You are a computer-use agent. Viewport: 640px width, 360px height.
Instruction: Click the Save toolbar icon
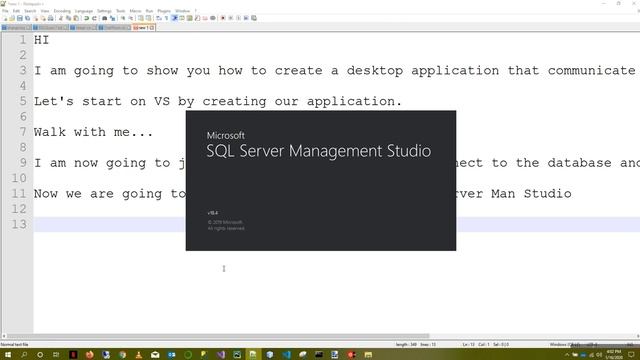(x=20, y=18)
